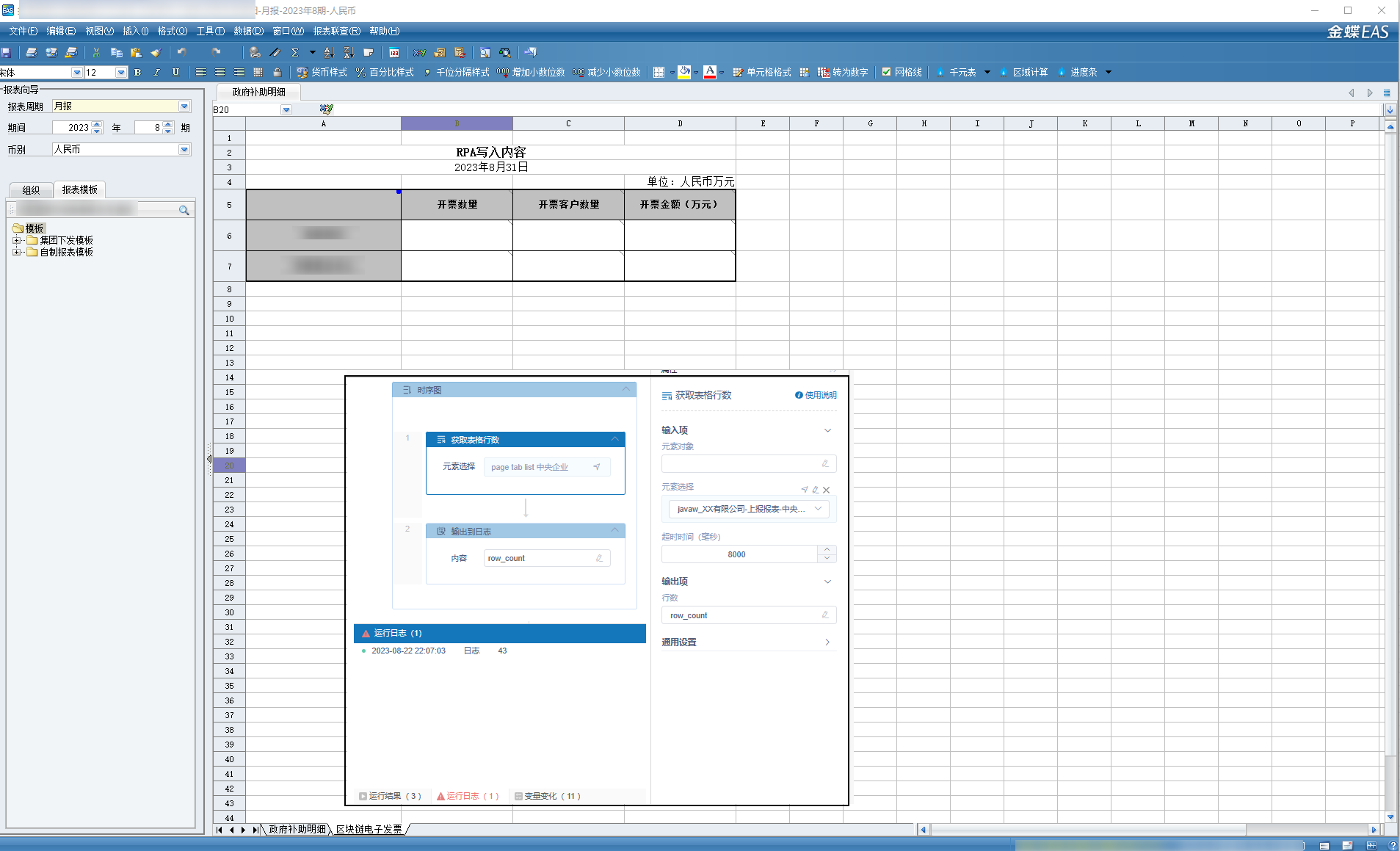The height and width of the screenshot is (851, 1400).
Task: Click the Cut scissors icon
Action: click(x=95, y=52)
